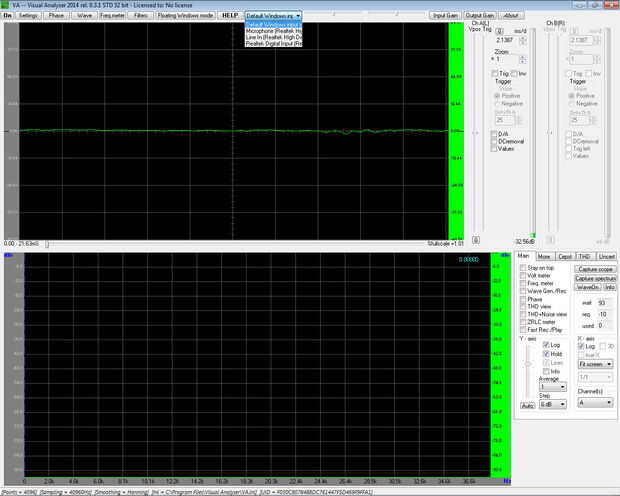
Task: Expand the Fit screen dropdown
Action: tap(595, 364)
